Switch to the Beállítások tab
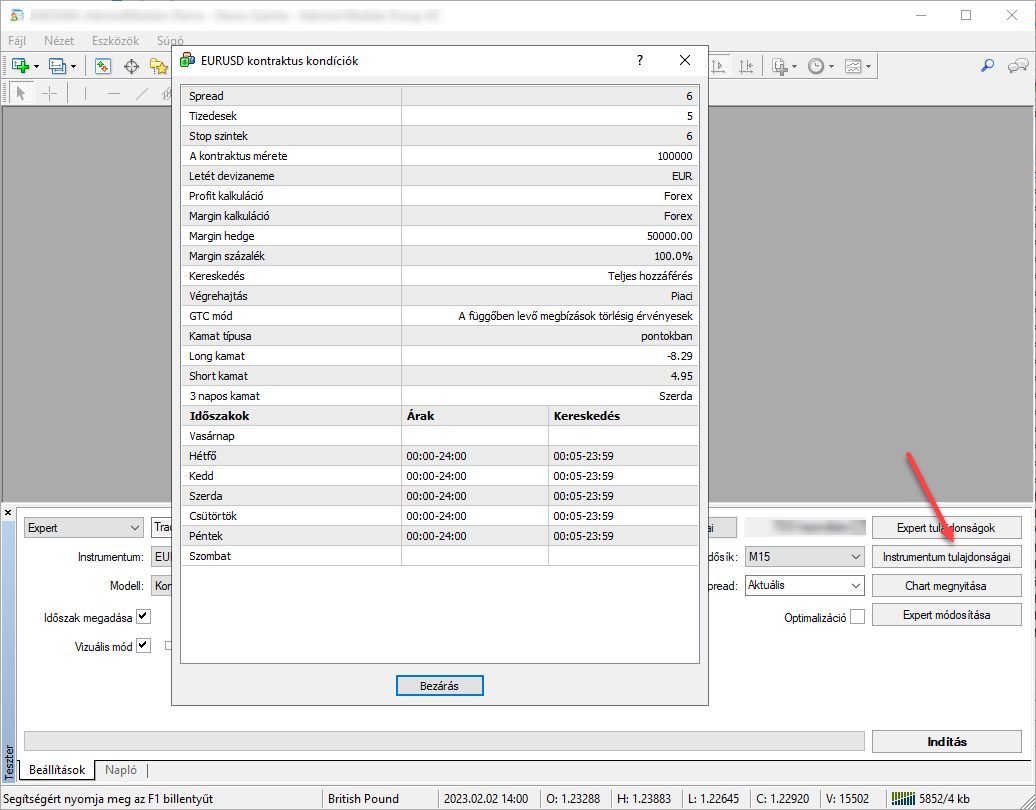The width and height of the screenshot is (1036, 810). (57, 770)
